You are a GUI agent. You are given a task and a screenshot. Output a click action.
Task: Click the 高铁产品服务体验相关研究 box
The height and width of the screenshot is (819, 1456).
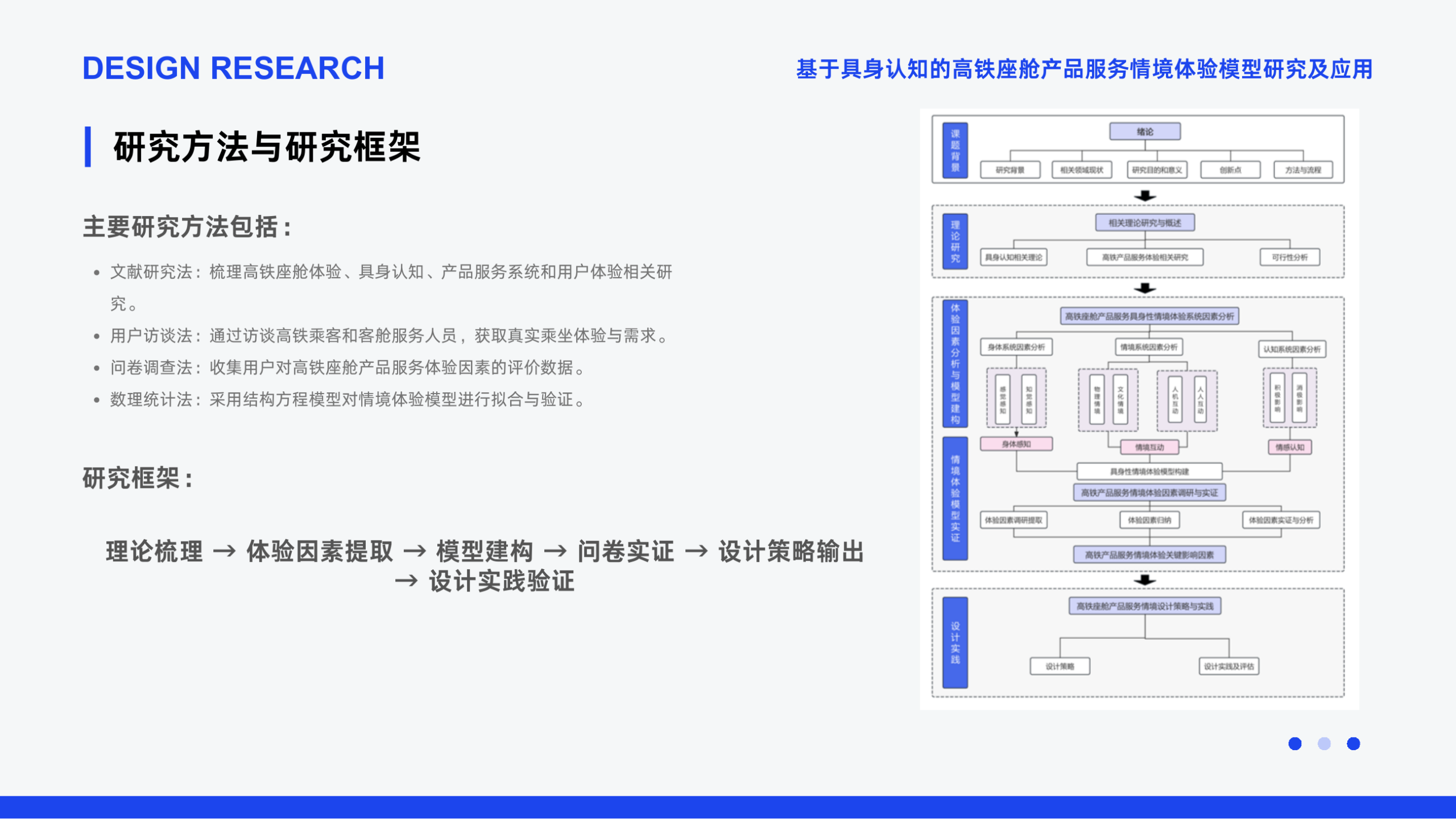pyautogui.click(x=1145, y=257)
